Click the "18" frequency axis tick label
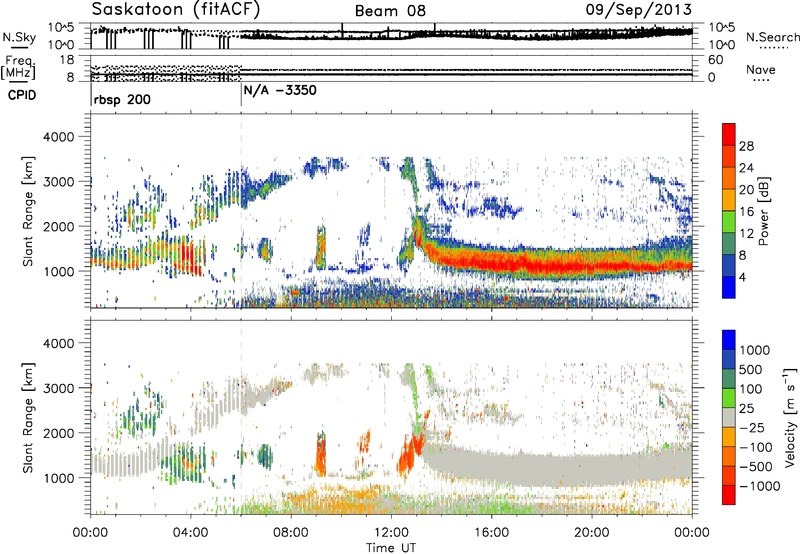 (x=67, y=60)
